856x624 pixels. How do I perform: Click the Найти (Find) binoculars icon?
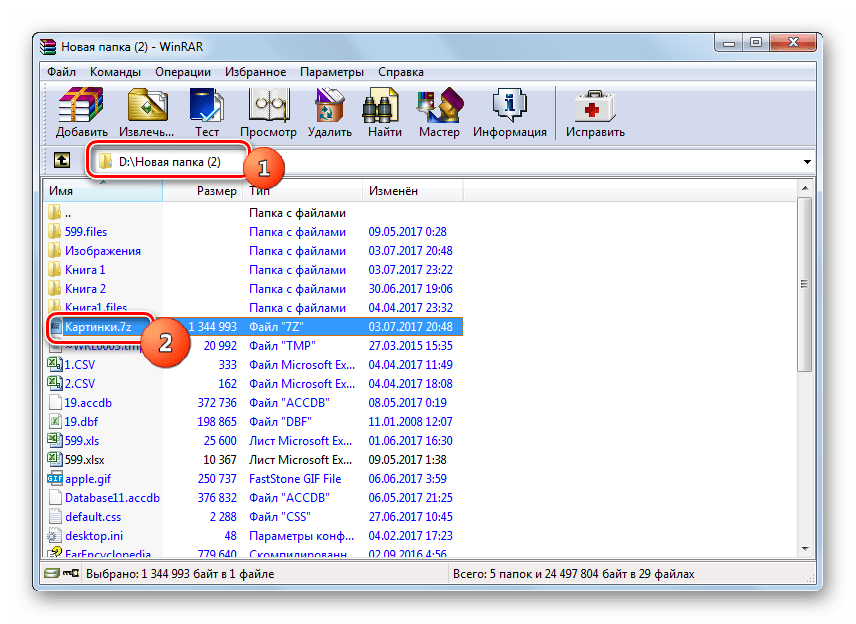tap(381, 107)
